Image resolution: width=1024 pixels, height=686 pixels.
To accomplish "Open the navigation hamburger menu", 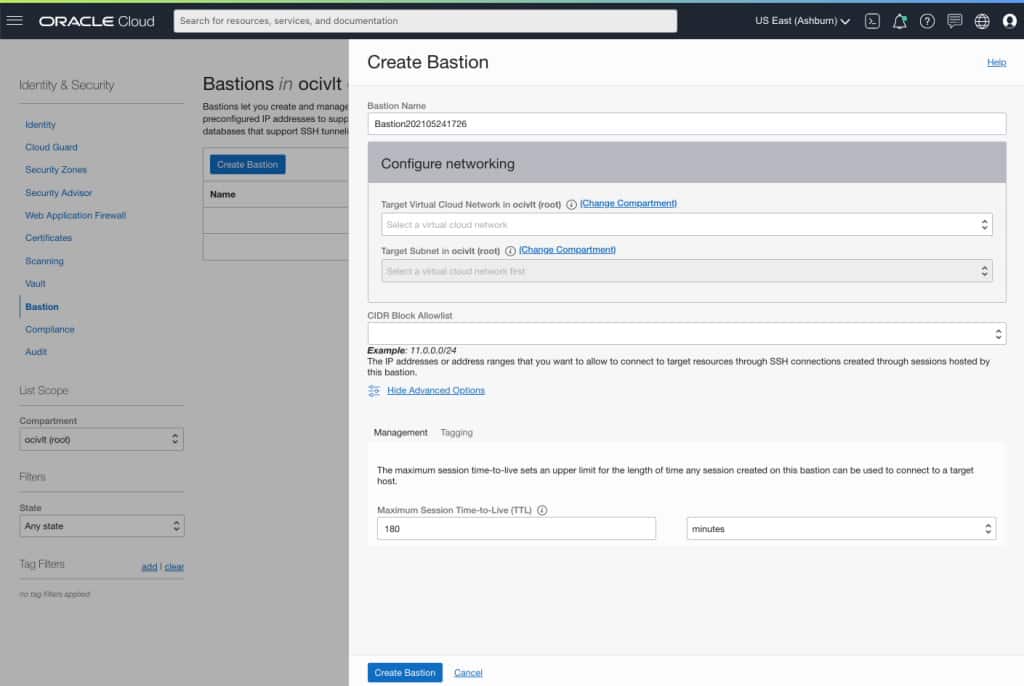I will [x=15, y=20].
